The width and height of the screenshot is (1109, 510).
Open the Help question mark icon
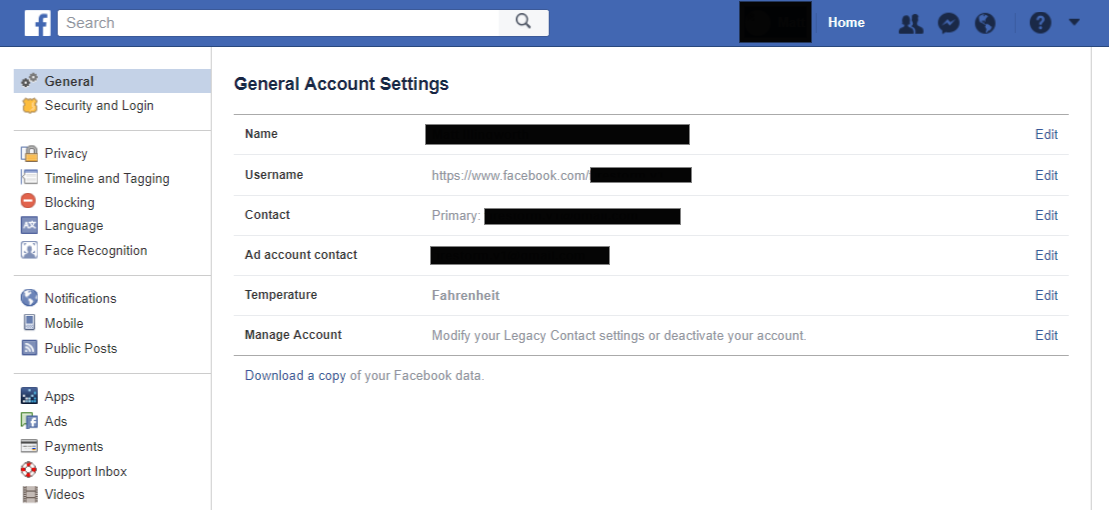[1040, 23]
